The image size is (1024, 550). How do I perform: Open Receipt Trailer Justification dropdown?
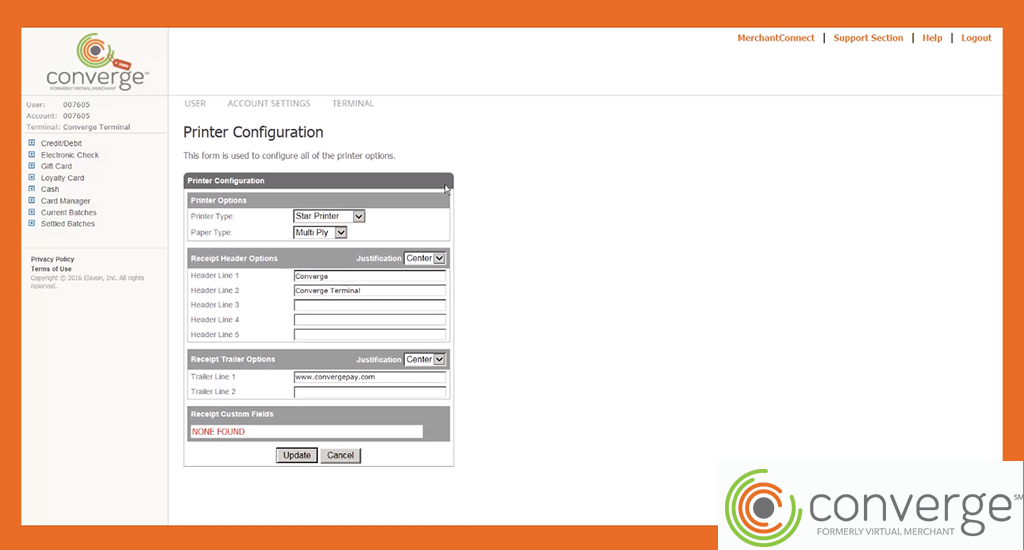click(x=425, y=359)
